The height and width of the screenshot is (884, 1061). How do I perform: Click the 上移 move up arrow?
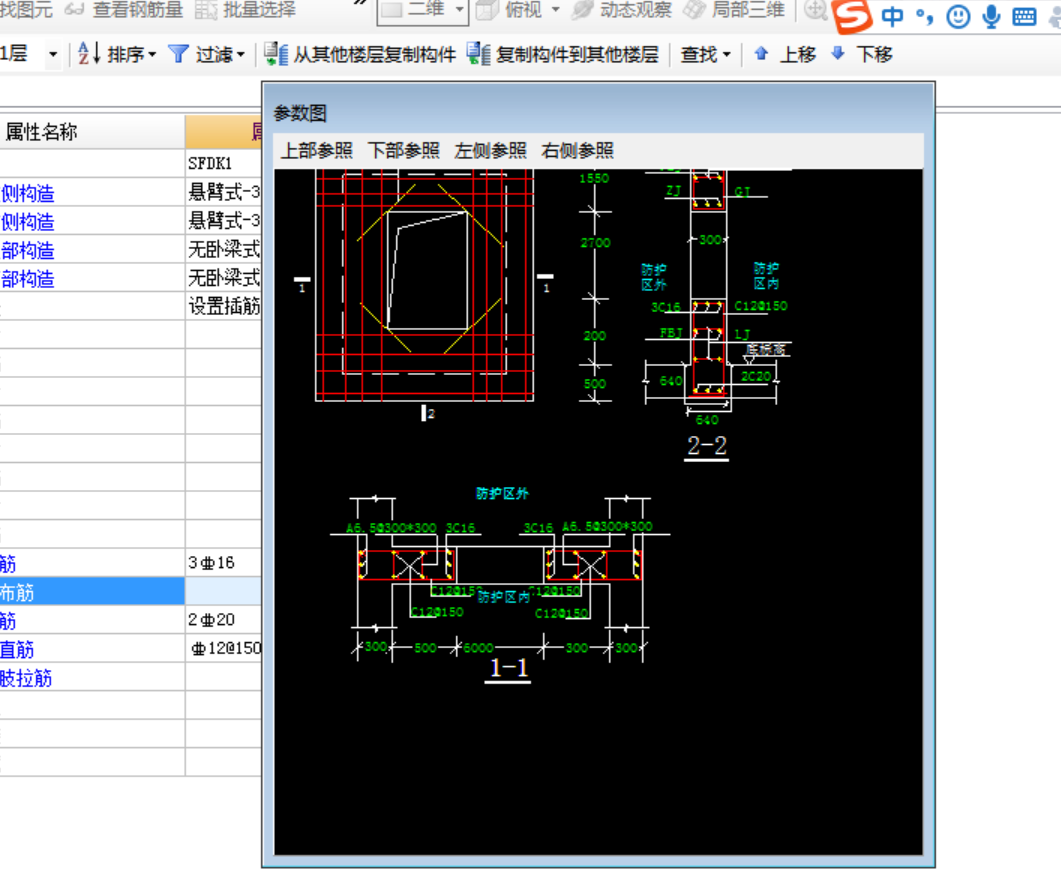(x=761, y=53)
